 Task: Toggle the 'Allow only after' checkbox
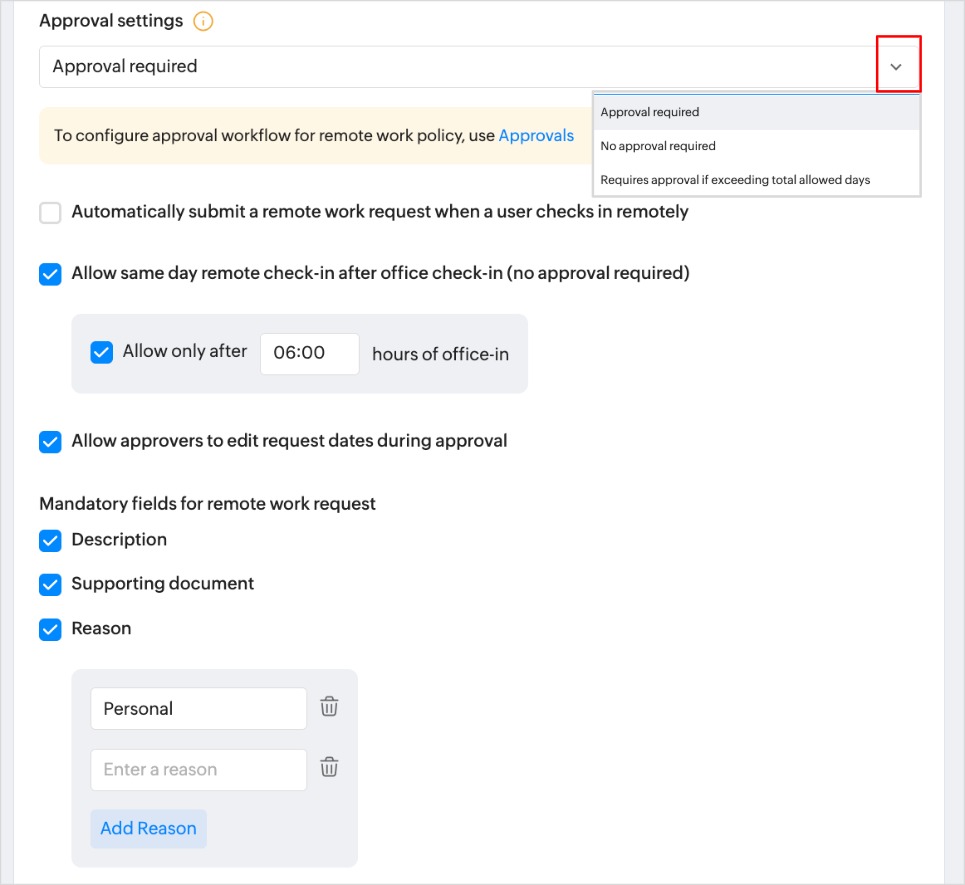pyautogui.click(x=102, y=352)
